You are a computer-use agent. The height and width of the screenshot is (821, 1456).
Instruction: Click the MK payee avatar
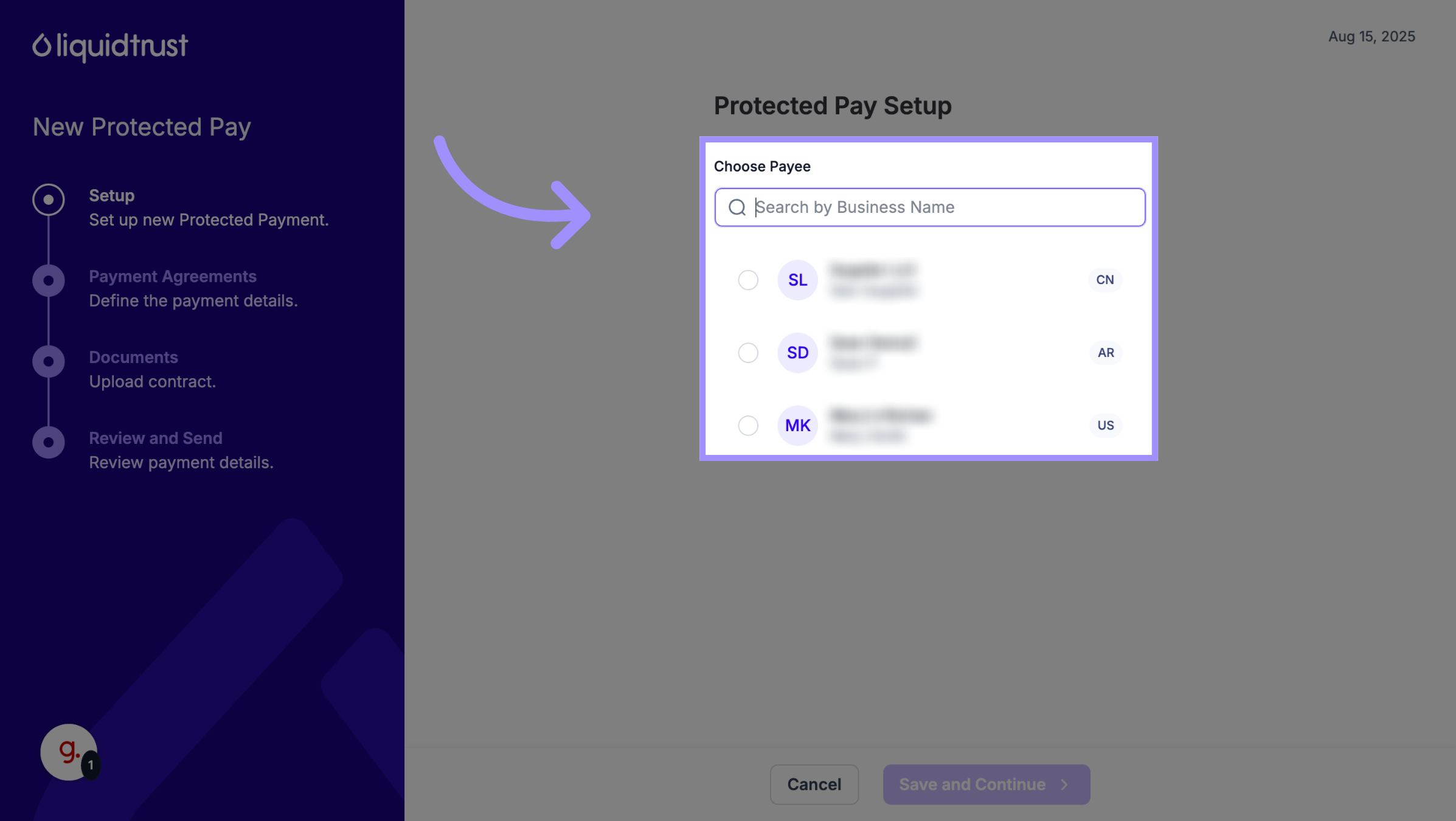coord(797,425)
